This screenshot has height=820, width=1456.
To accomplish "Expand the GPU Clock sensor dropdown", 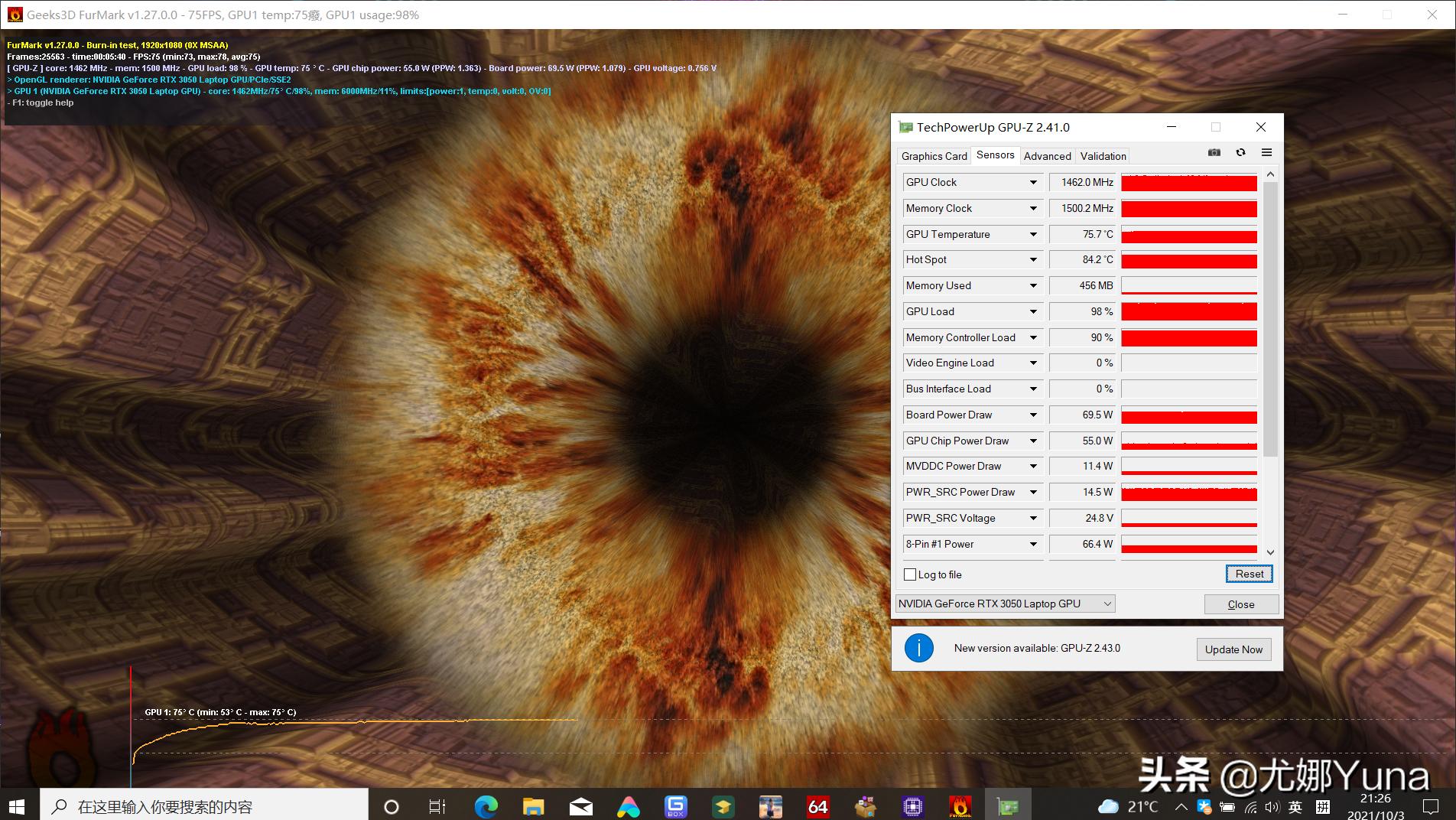I will 1033,183.
